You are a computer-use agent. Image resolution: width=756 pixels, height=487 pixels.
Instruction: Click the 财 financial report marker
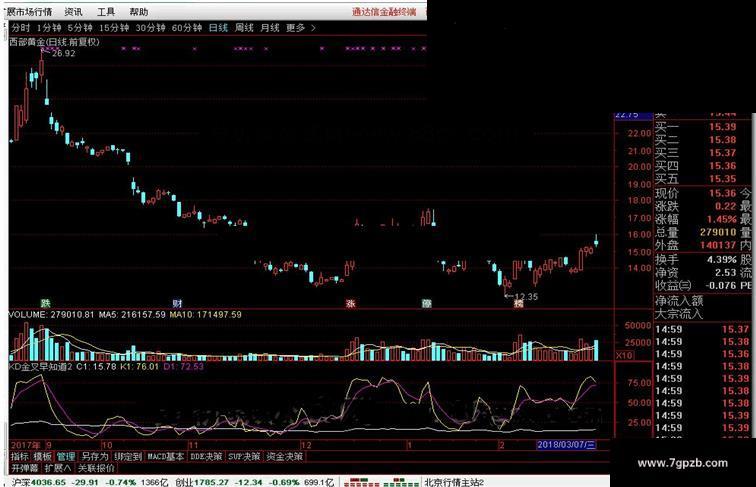coord(177,303)
